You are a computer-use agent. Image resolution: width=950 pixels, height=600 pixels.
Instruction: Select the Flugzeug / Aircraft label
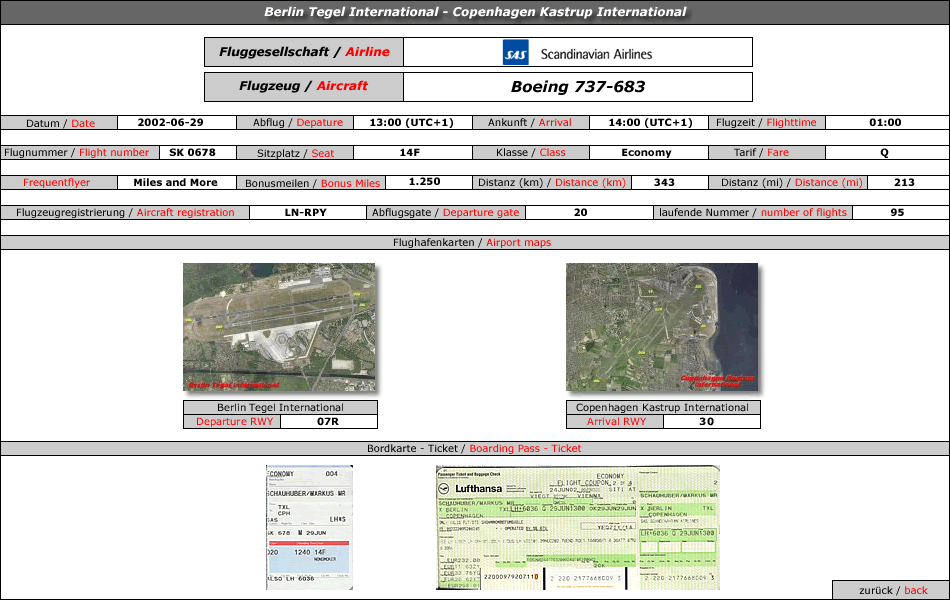(304, 86)
